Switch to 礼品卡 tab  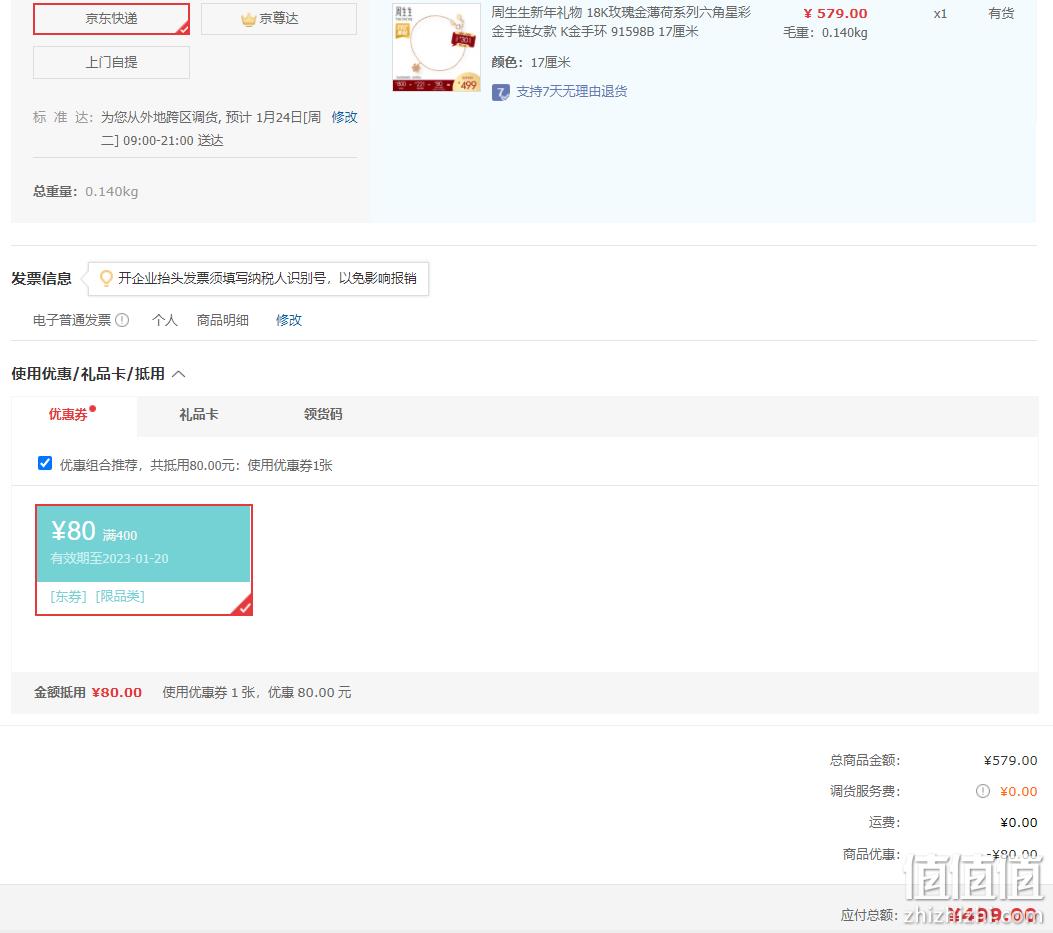pos(199,414)
